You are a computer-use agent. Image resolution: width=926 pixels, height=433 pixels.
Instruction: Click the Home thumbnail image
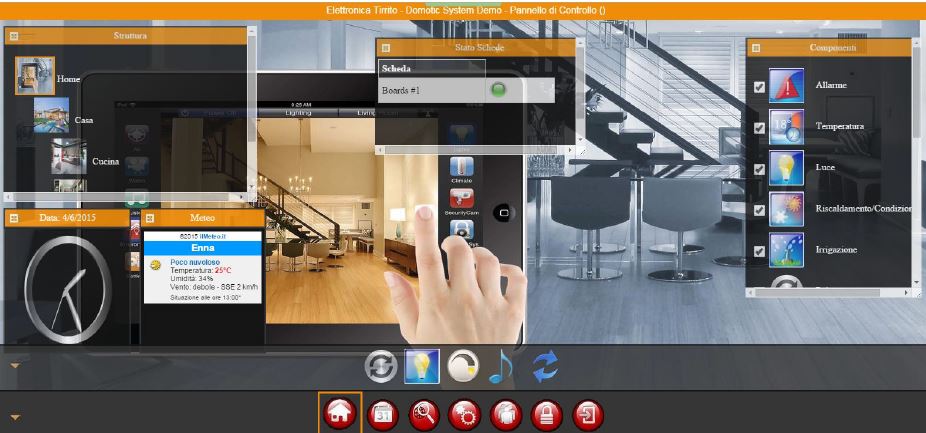(x=35, y=76)
